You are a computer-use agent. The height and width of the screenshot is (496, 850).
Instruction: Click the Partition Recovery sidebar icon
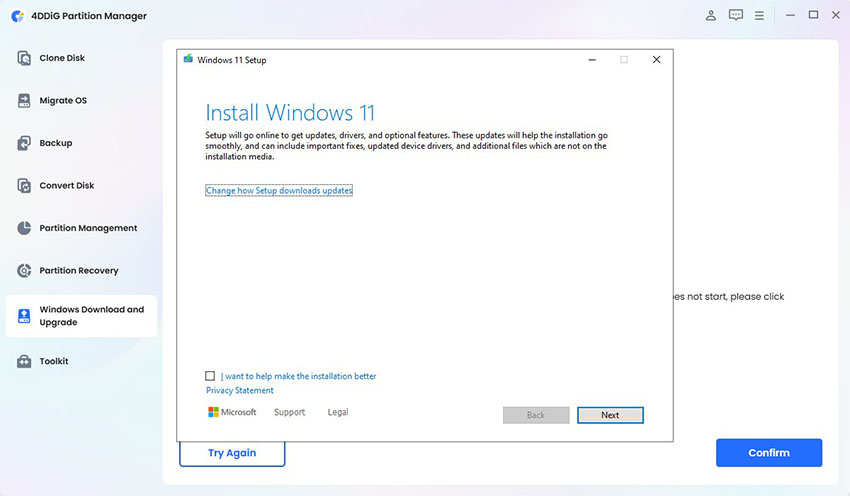pos(24,270)
